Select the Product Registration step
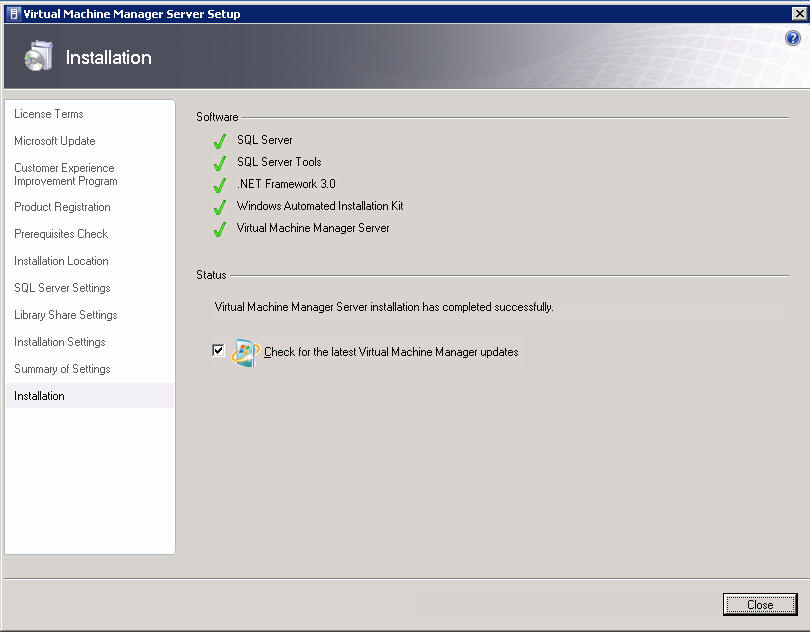The height and width of the screenshot is (632, 810). coord(62,207)
